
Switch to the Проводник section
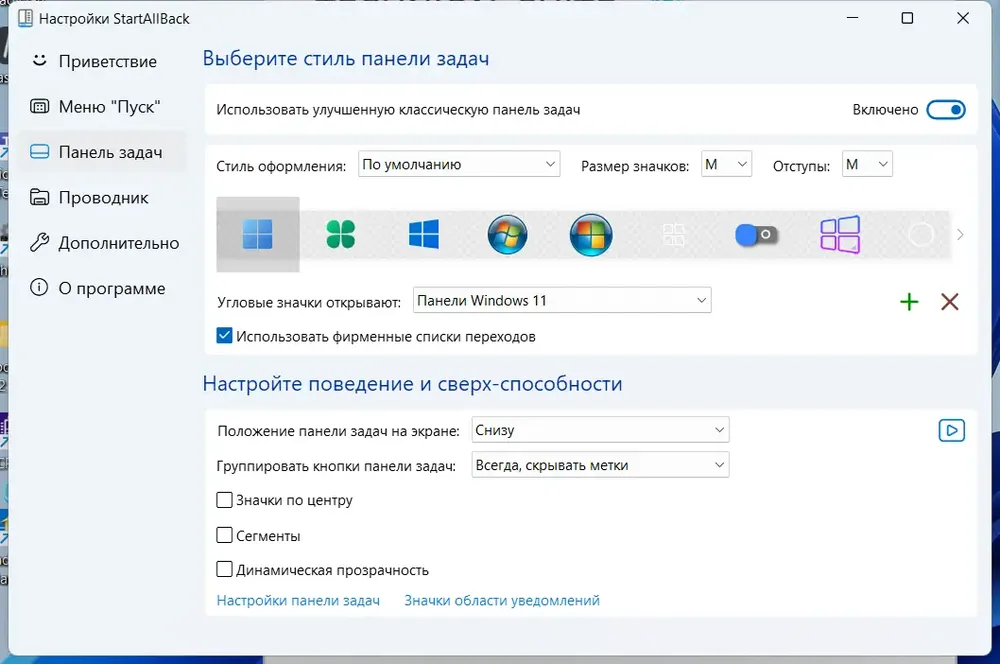(x=102, y=198)
